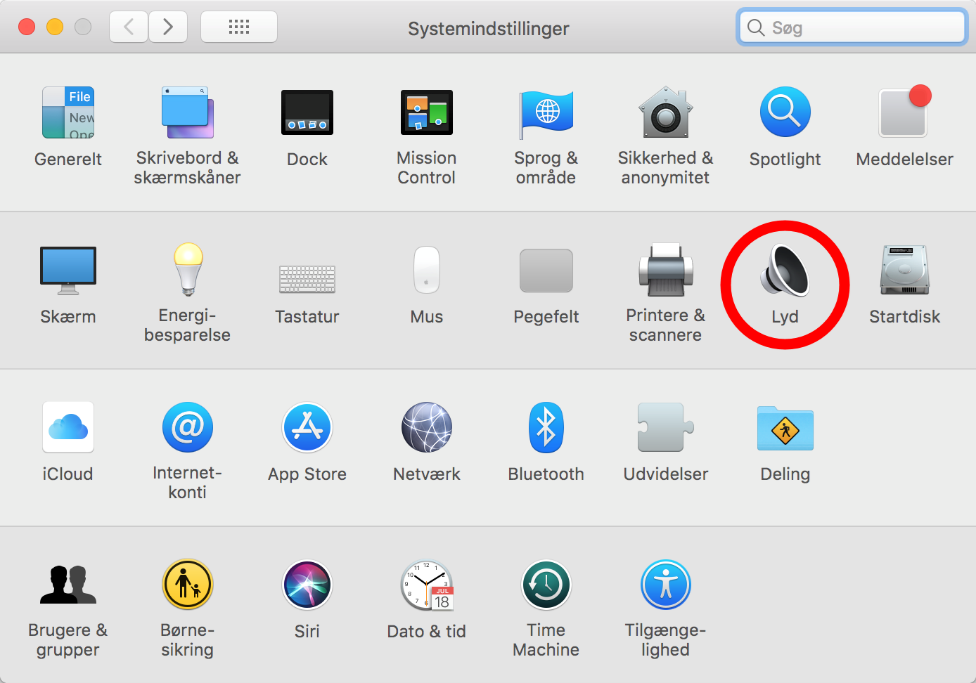Screen dimensions: 976x683
Task: Open Mission Control preferences
Action: coord(426,112)
